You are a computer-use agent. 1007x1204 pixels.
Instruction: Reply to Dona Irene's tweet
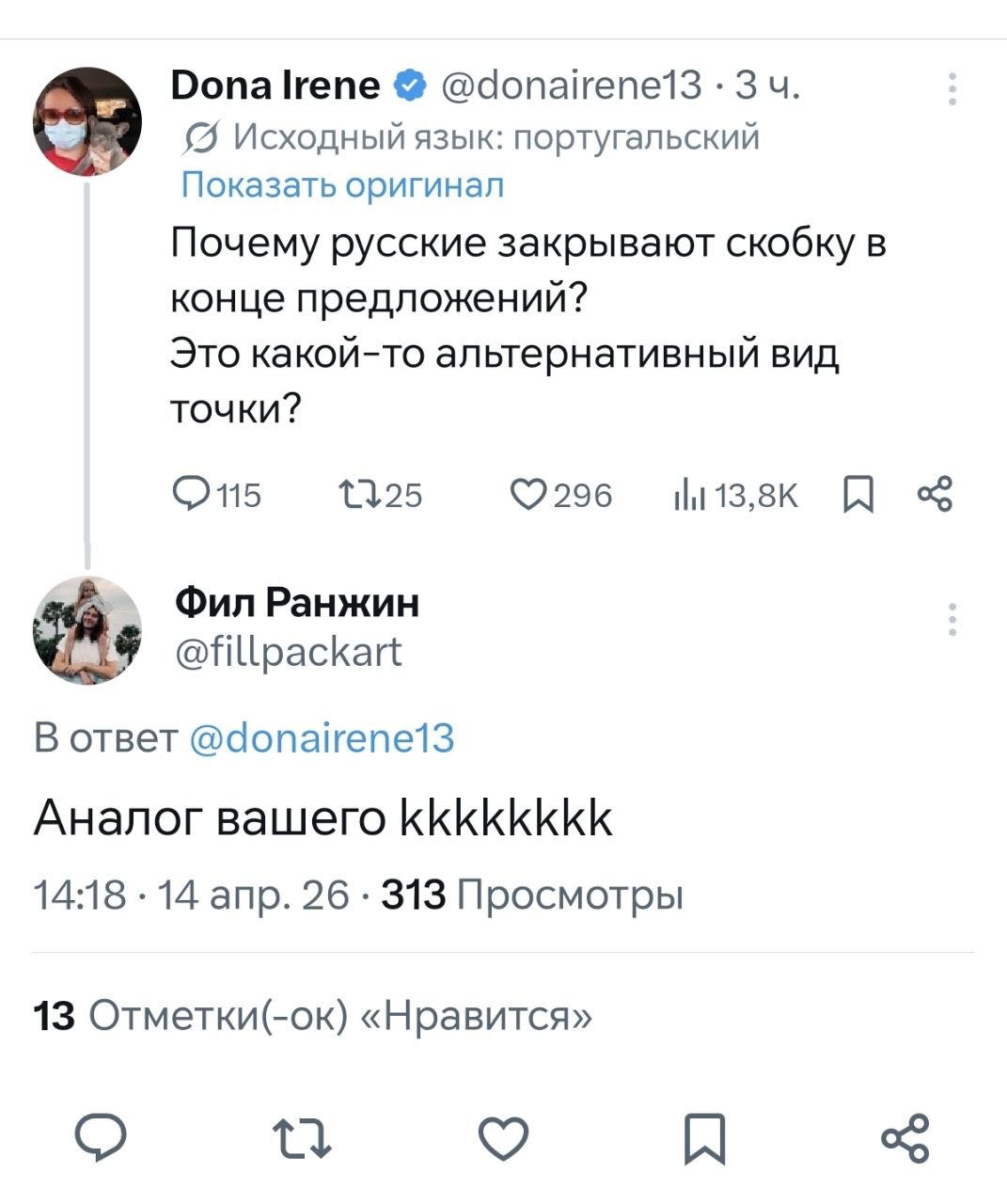(x=195, y=493)
